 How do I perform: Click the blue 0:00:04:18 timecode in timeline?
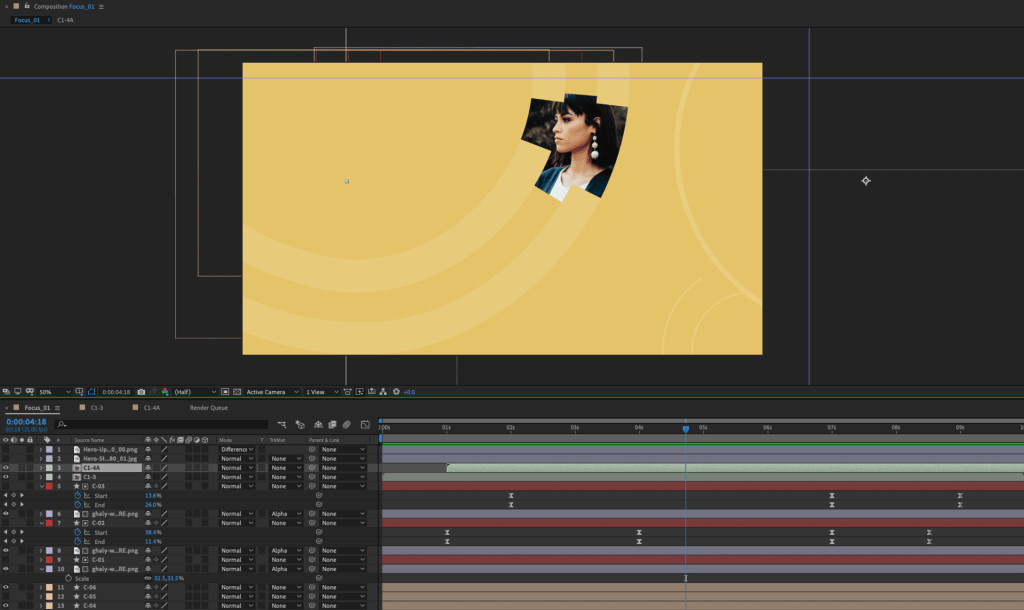tap(26, 422)
